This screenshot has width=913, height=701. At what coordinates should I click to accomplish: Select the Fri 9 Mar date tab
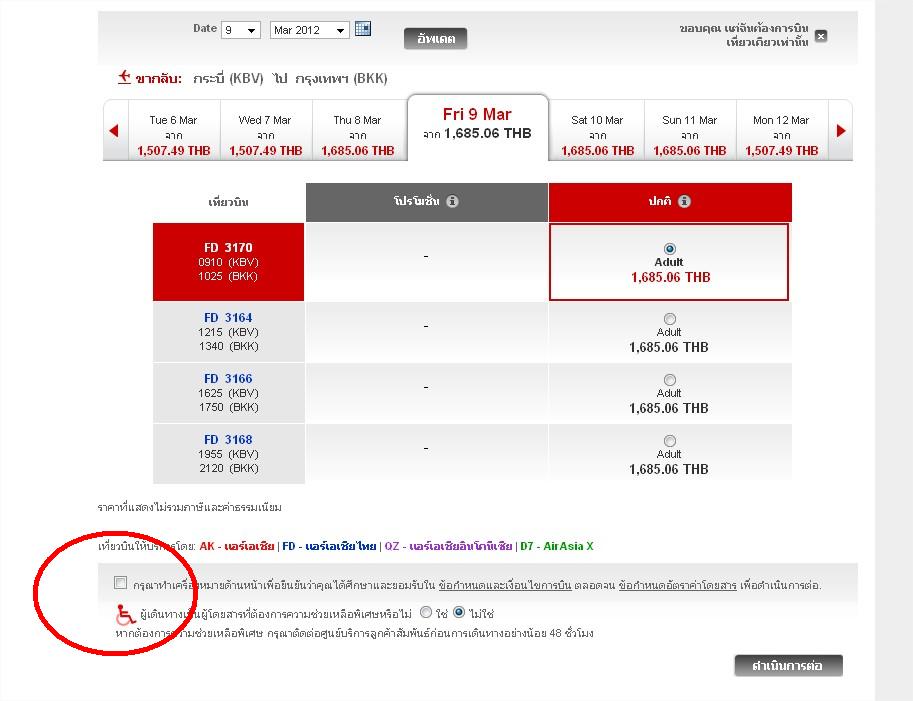click(x=477, y=127)
